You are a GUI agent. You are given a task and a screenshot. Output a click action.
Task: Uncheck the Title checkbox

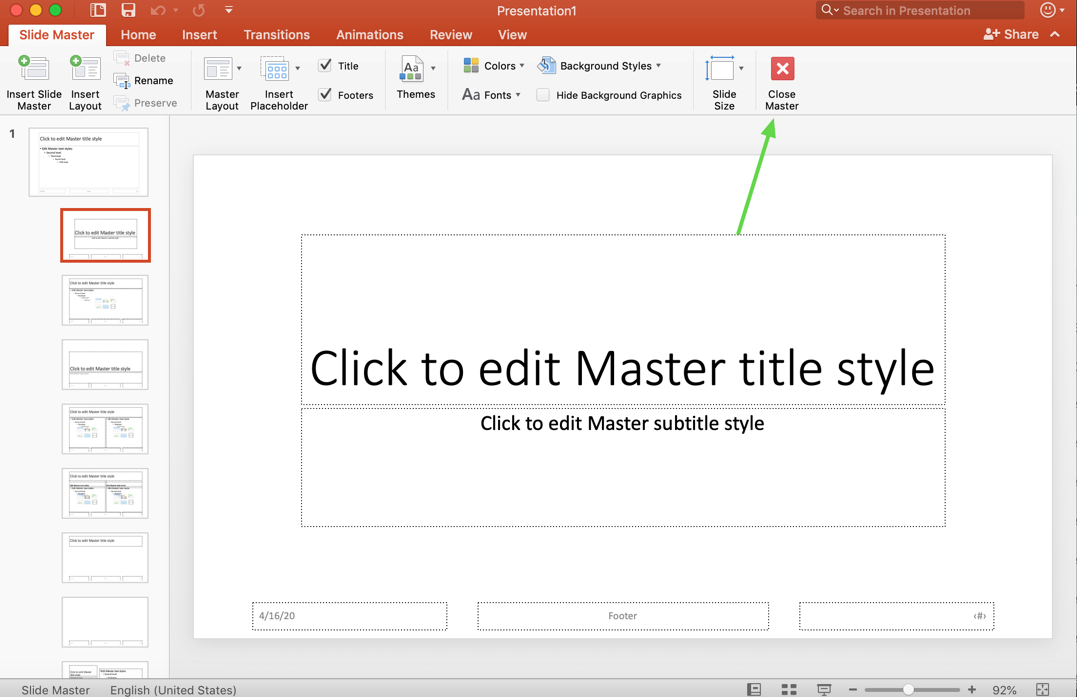coord(326,64)
